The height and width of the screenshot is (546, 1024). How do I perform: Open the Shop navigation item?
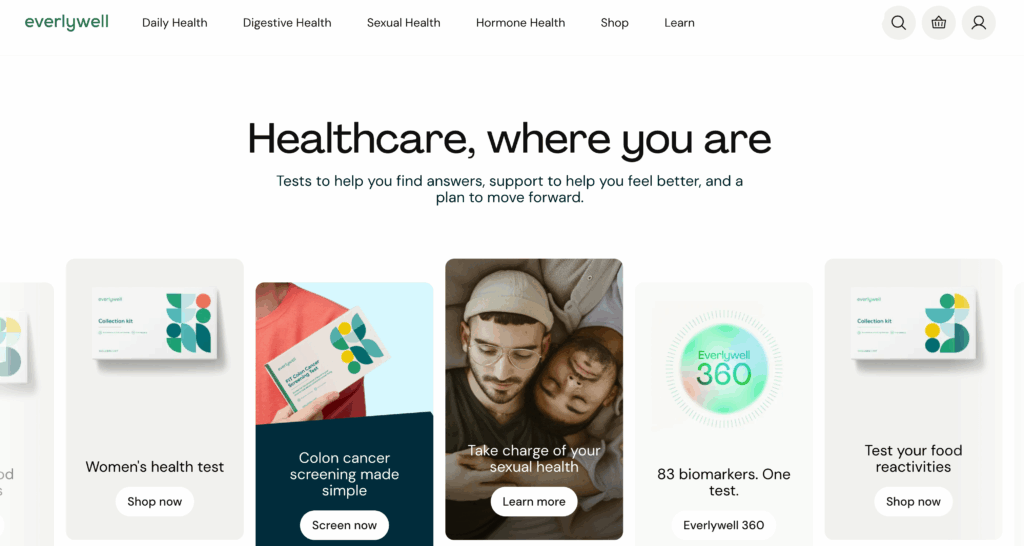click(615, 23)
